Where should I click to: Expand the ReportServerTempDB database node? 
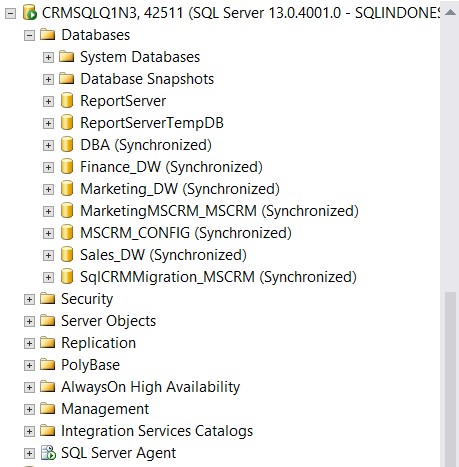point(48,123)
